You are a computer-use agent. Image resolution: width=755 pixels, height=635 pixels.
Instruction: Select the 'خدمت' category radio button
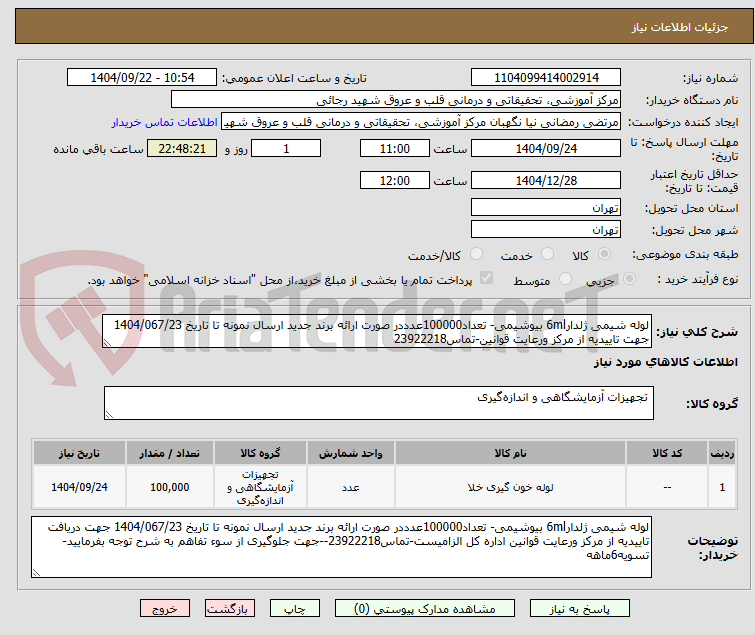coord(547,254)
